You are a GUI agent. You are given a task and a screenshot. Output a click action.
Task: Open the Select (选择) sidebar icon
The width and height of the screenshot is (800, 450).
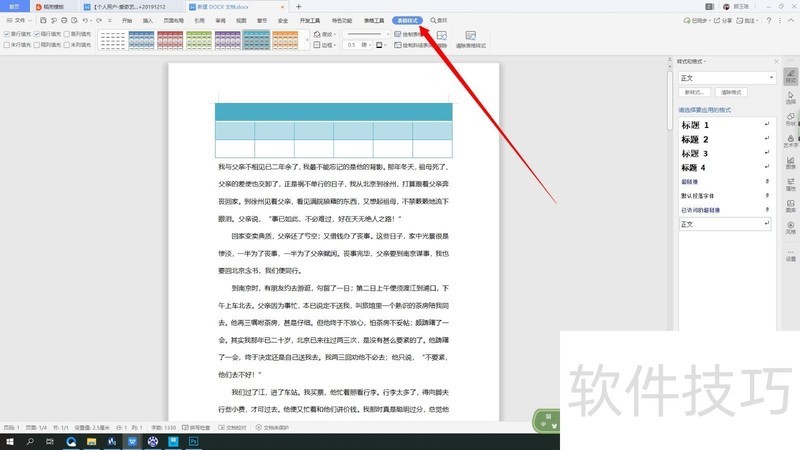coord(791,97)
